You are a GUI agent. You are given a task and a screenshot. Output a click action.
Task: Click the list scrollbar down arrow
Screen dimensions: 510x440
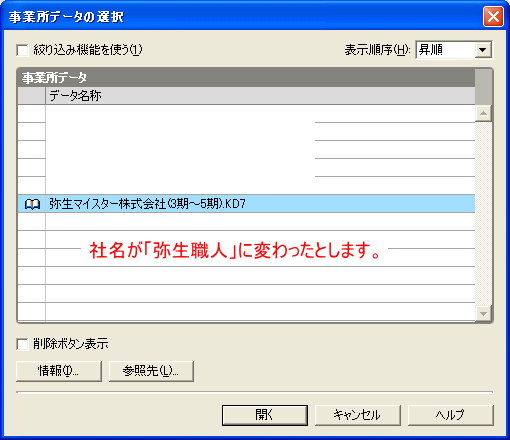483,314
